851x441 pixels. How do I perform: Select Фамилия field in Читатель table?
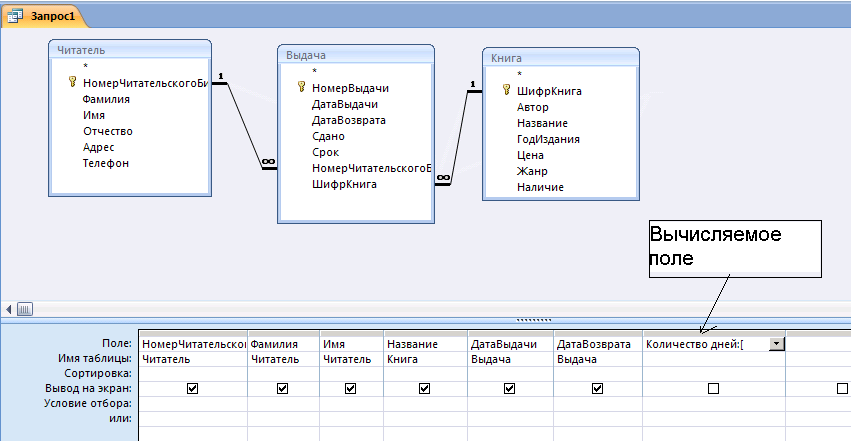click(106, 99)
